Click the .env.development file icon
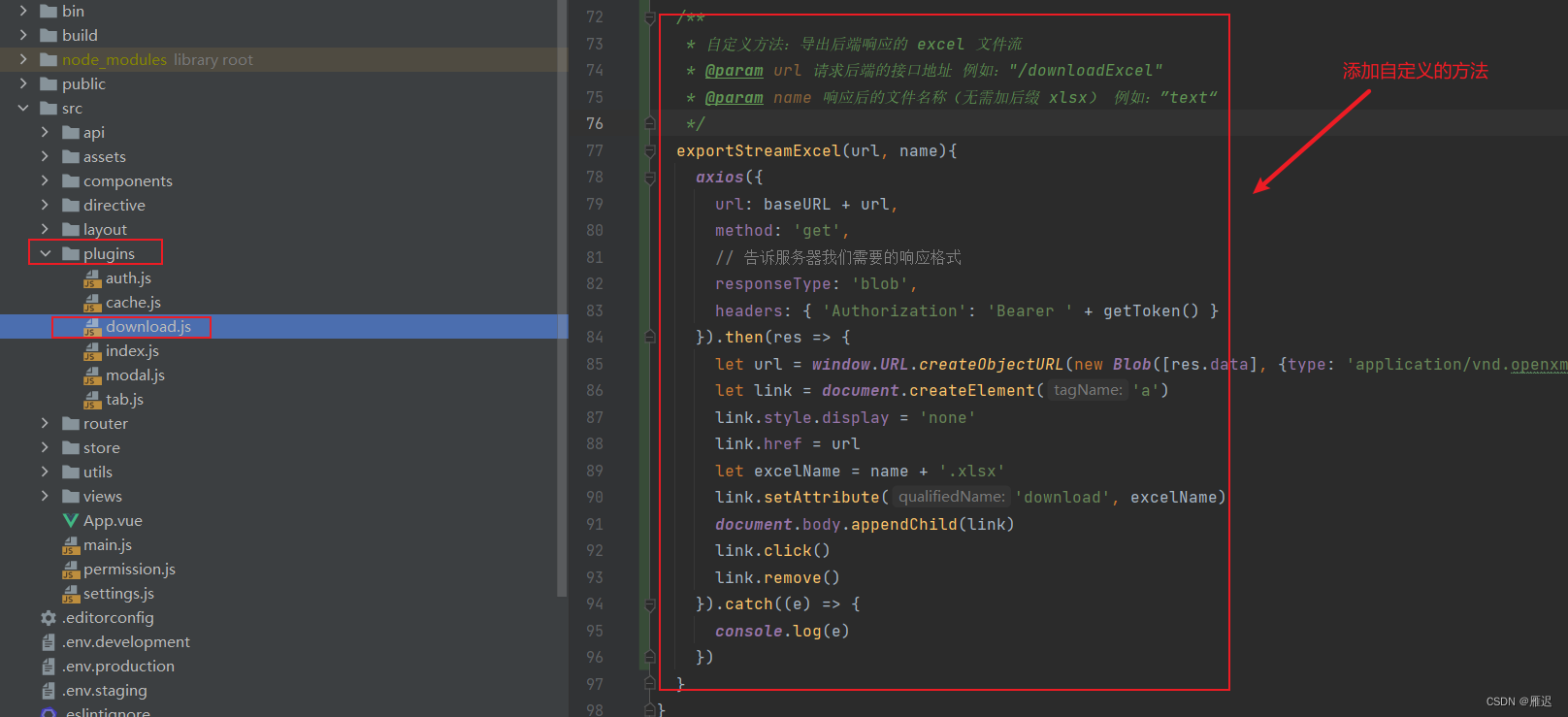This screenshot has height=717, width=1568. tap(49, 641)
